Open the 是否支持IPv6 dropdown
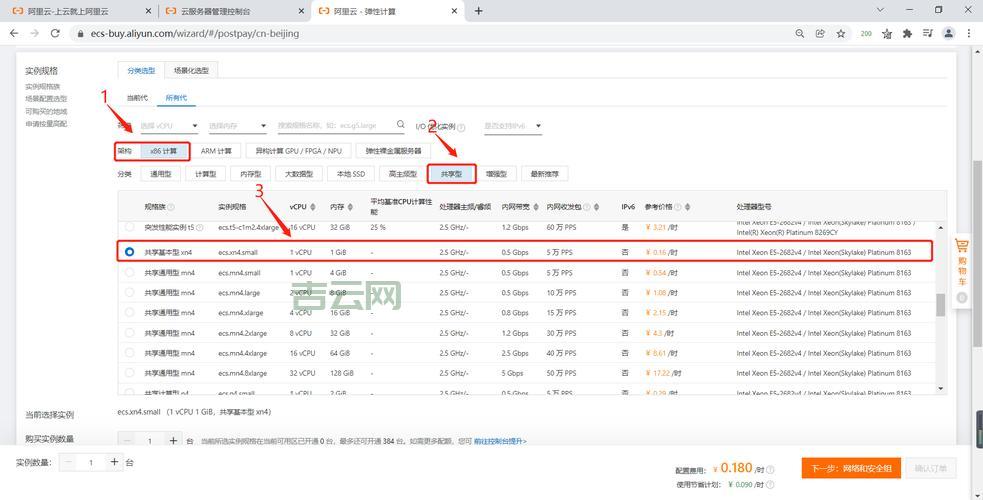 [x=512, y=126]
